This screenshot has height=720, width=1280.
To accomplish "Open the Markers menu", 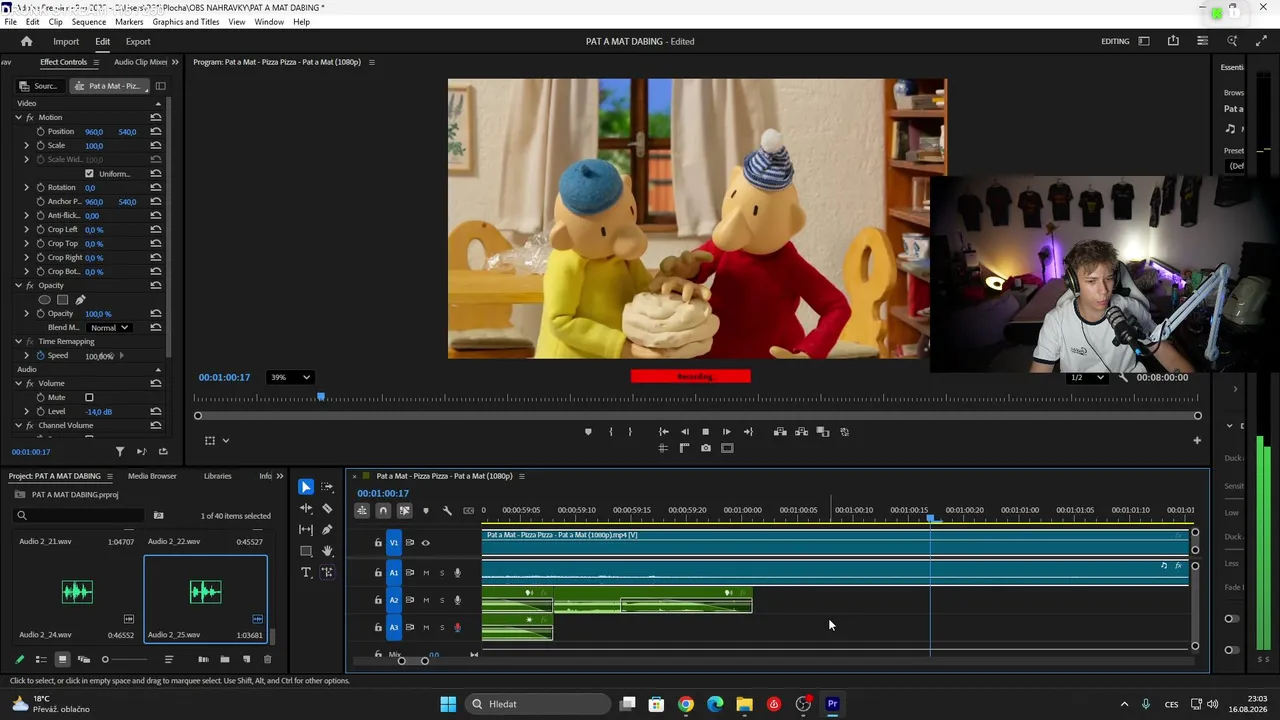I will 129,22.
